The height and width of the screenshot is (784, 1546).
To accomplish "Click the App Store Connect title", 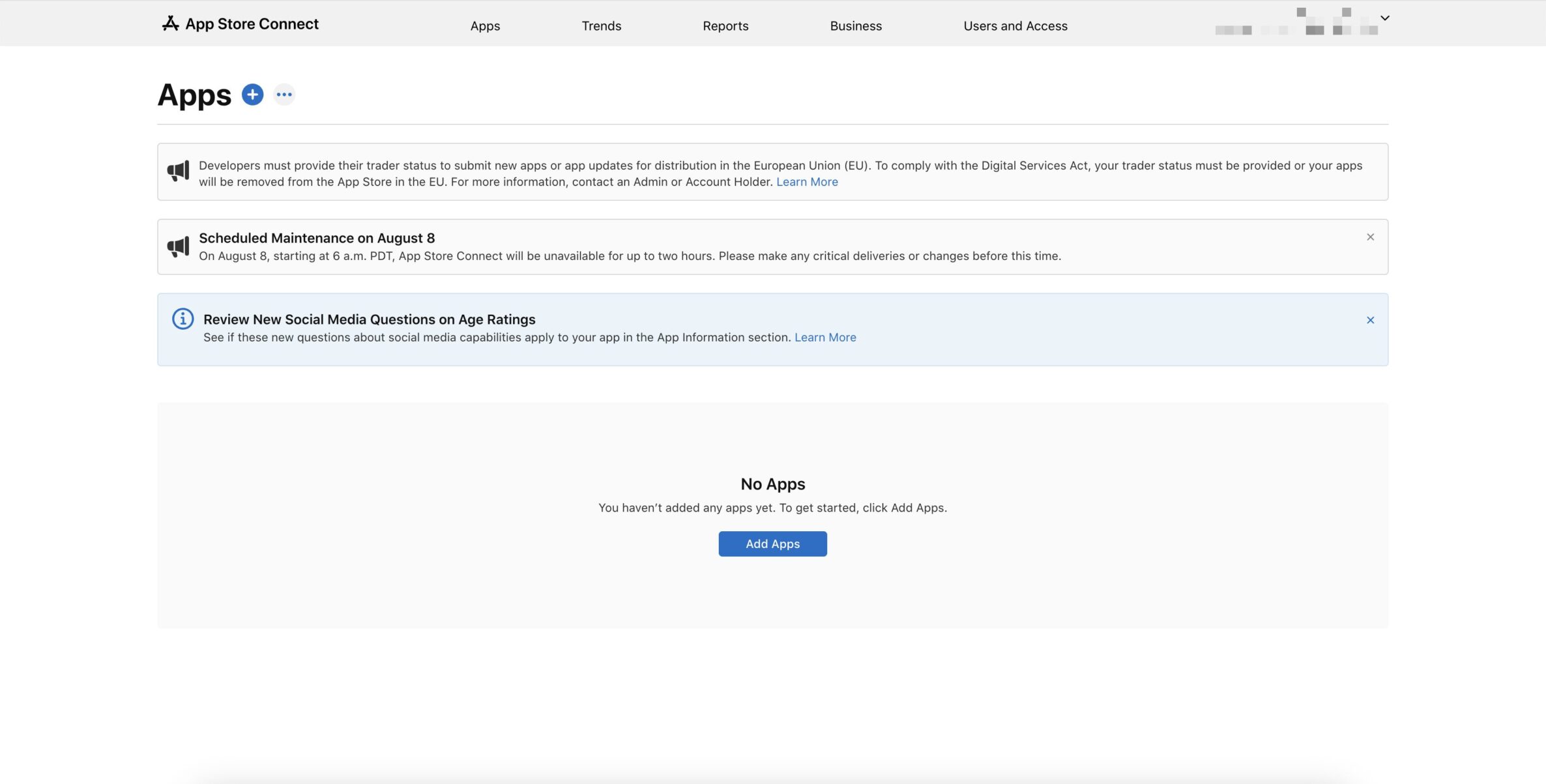I will [x=252, y=24].
